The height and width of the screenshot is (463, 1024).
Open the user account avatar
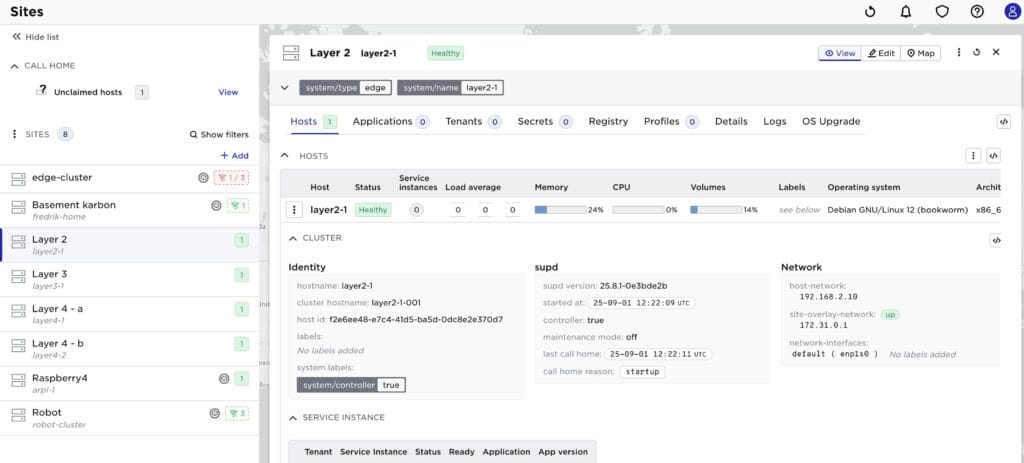click(x=1012, y=12)
